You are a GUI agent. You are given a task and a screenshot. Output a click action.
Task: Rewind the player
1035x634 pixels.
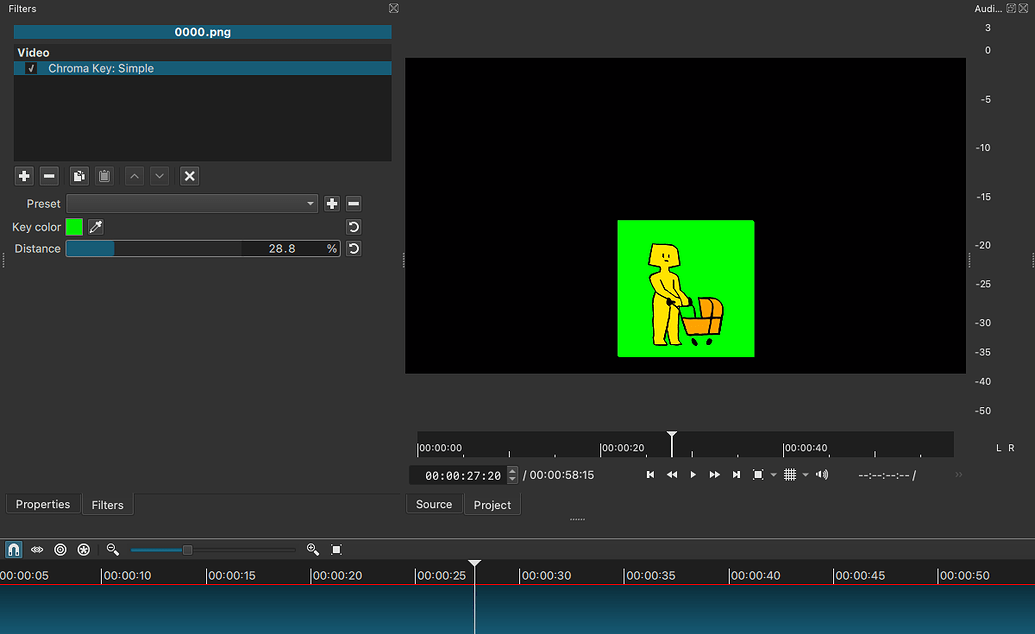click(672, 475)
